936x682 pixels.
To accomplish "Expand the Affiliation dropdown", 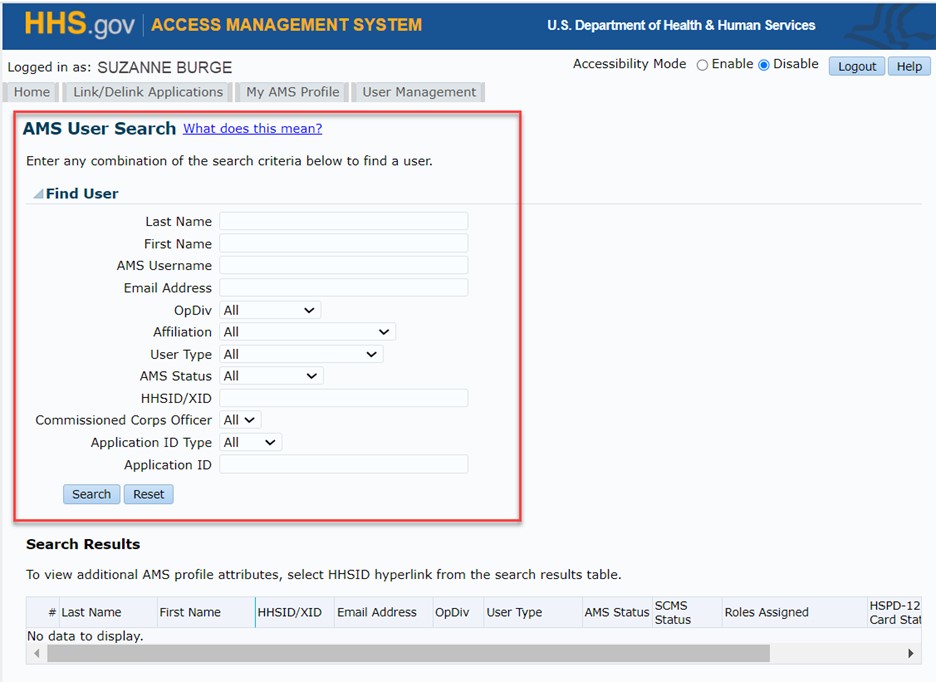I will (307, 332).
